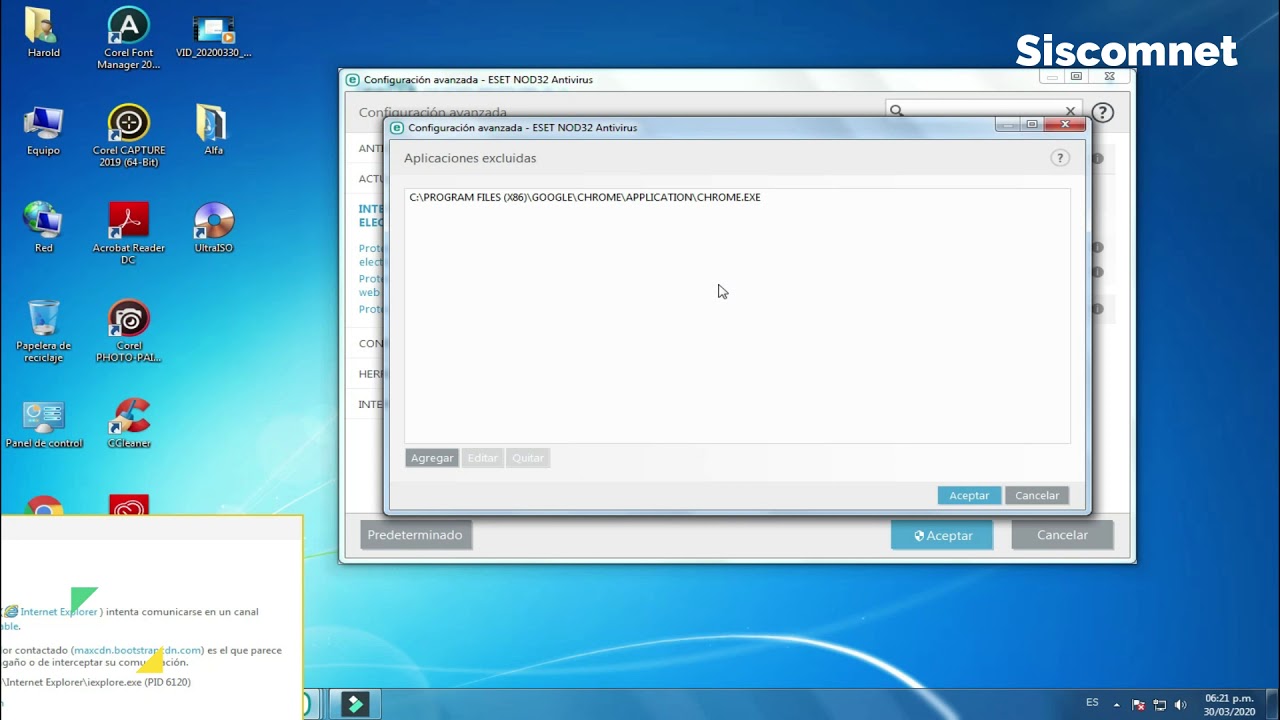Open Action Center flag tray icon
This screenshot has height=720, width=1280.
(x=1138, y=704)
